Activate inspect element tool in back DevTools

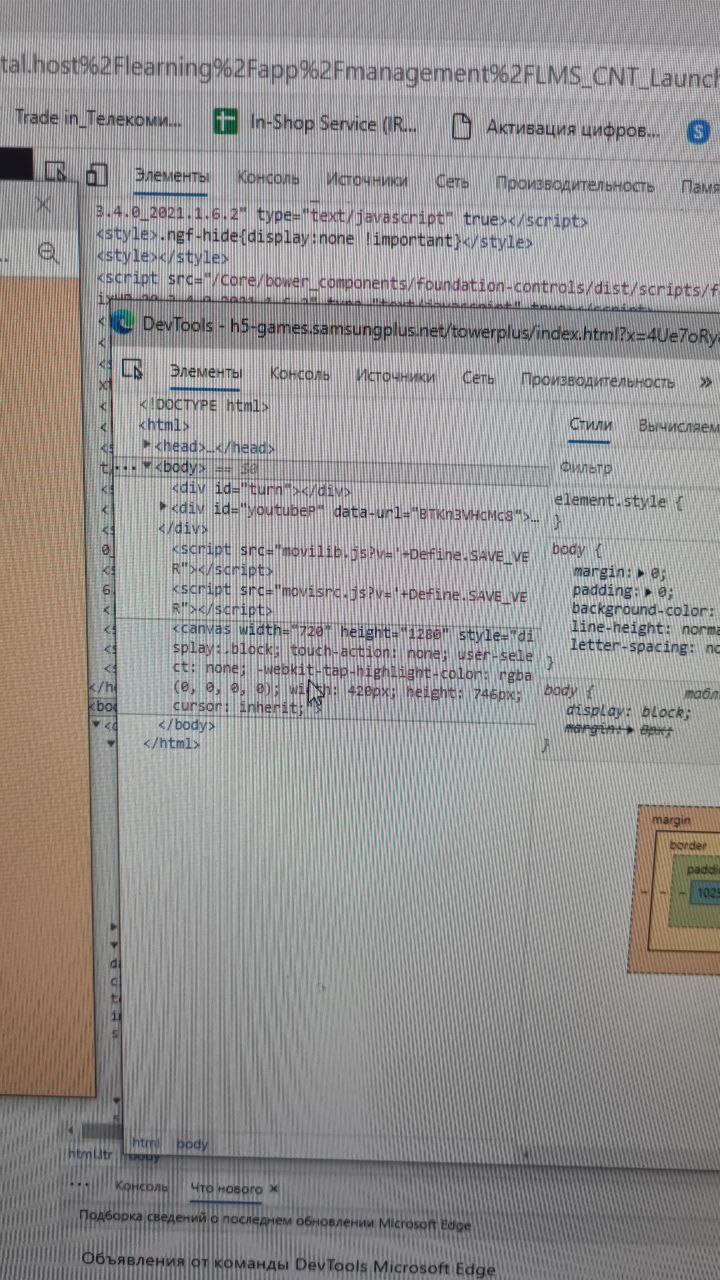(x=58, y=174)
